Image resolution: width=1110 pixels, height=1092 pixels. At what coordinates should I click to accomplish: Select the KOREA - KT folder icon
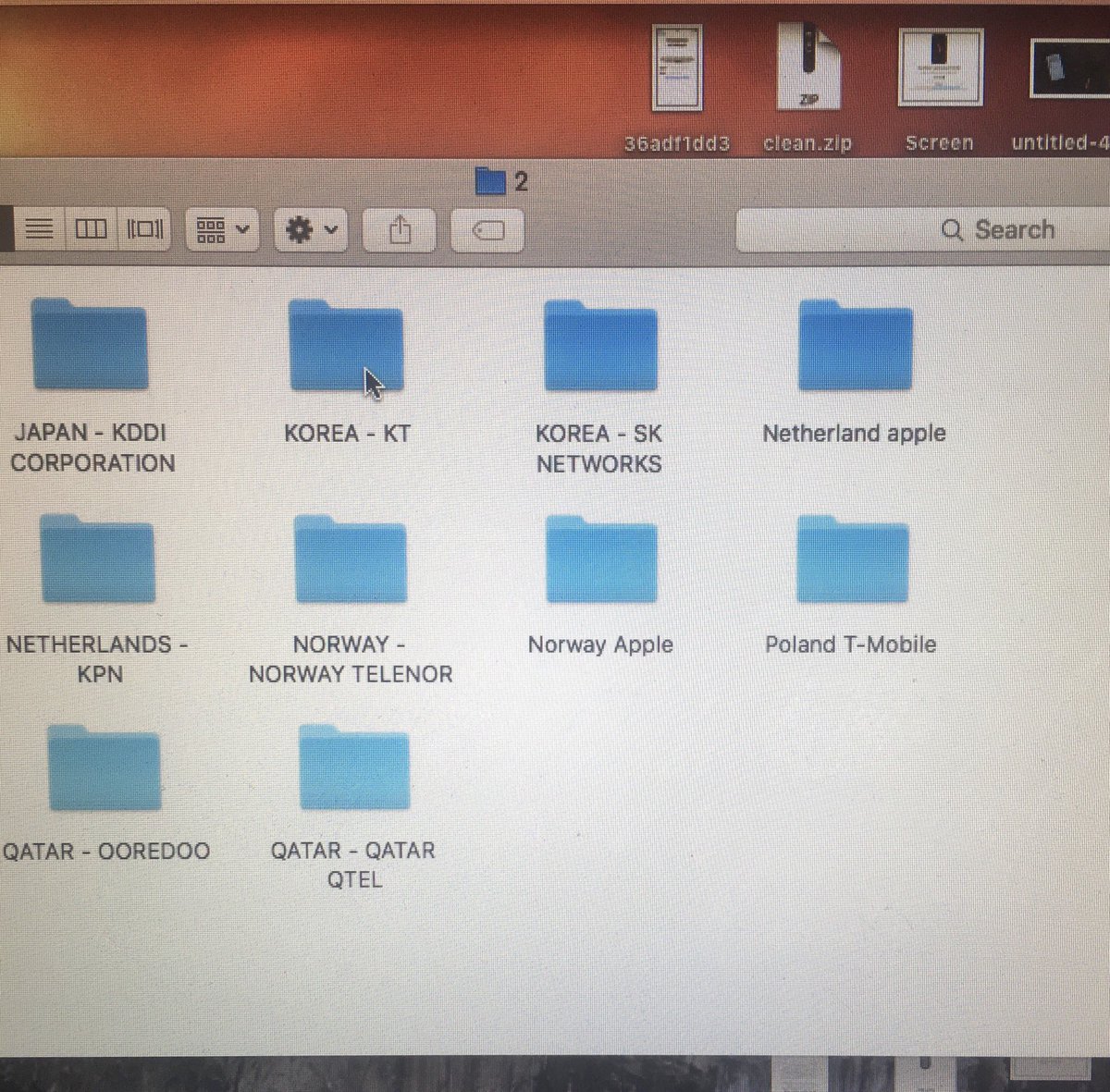pos(346,345)
